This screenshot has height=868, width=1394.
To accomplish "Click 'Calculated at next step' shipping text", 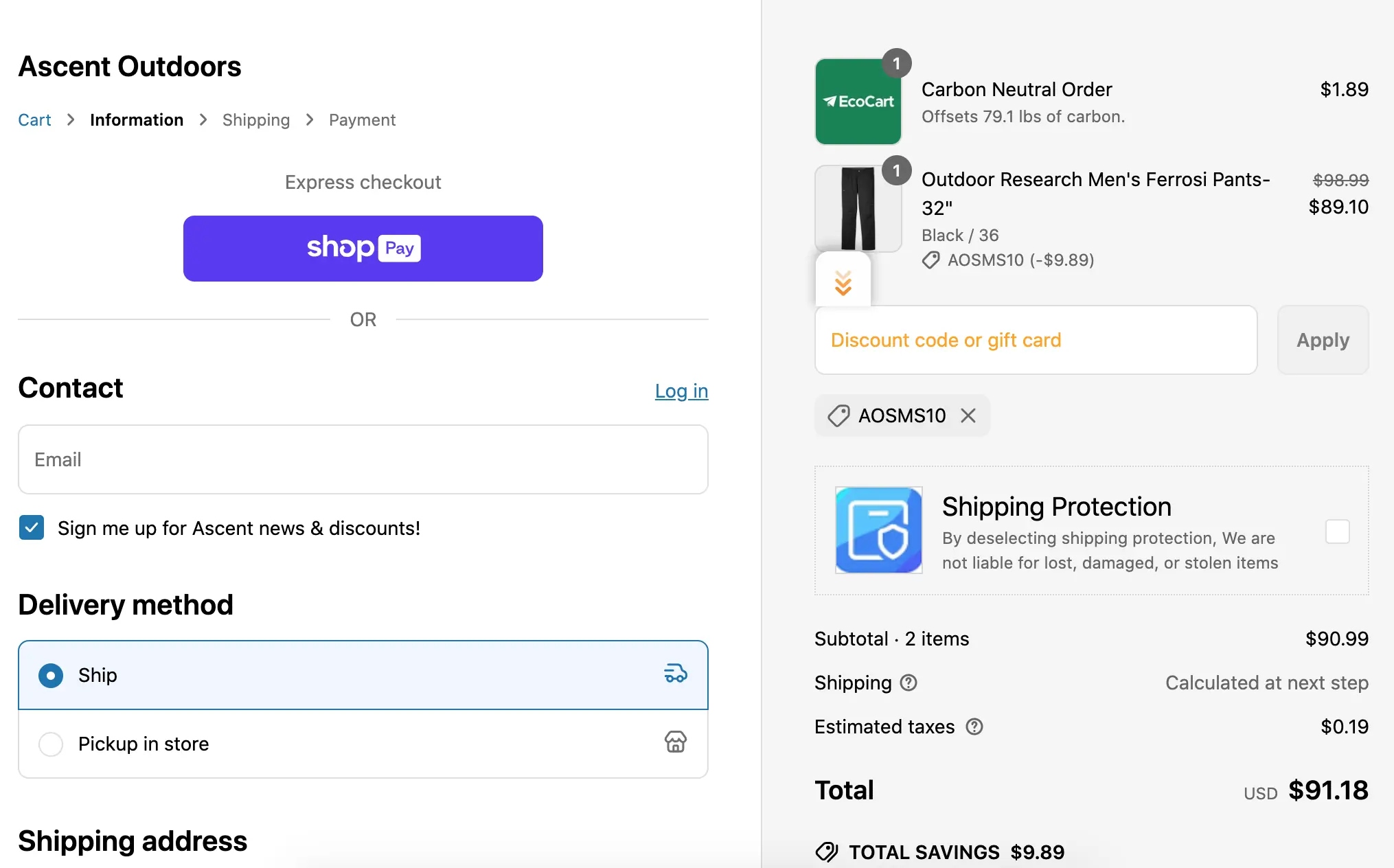I will (x=1266, y=683).
